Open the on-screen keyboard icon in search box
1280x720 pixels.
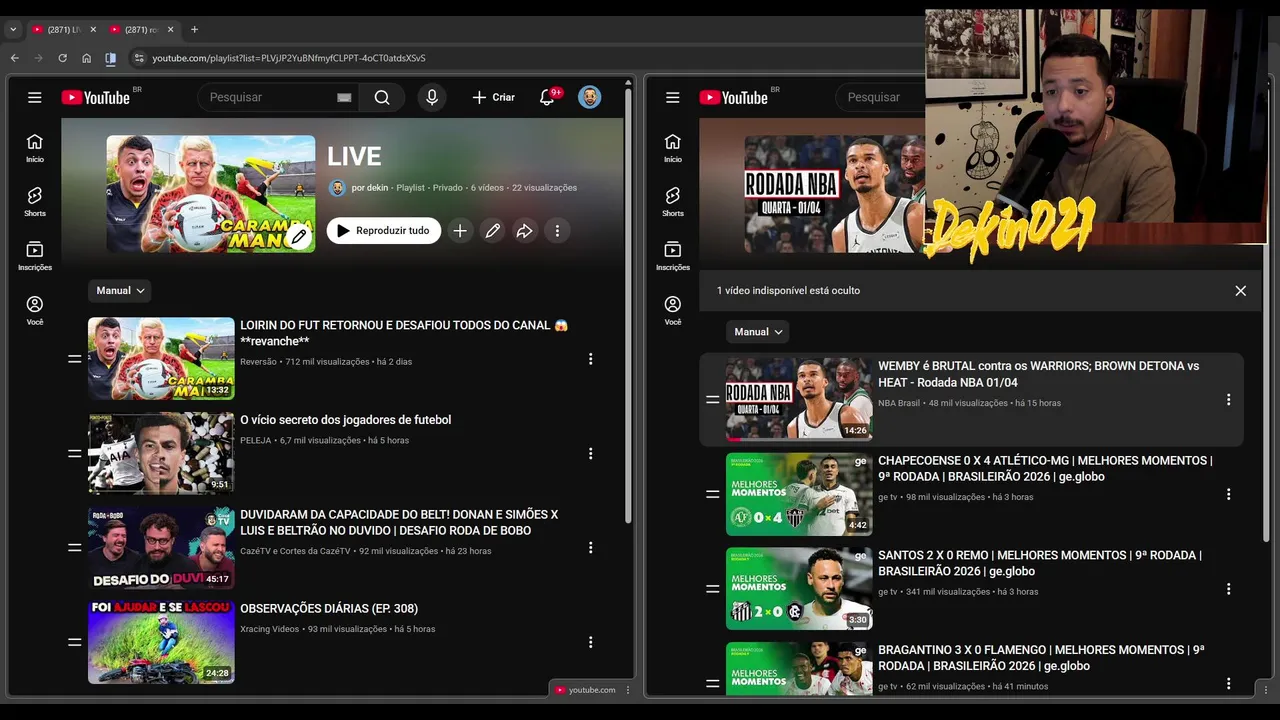tap(344, 98)
